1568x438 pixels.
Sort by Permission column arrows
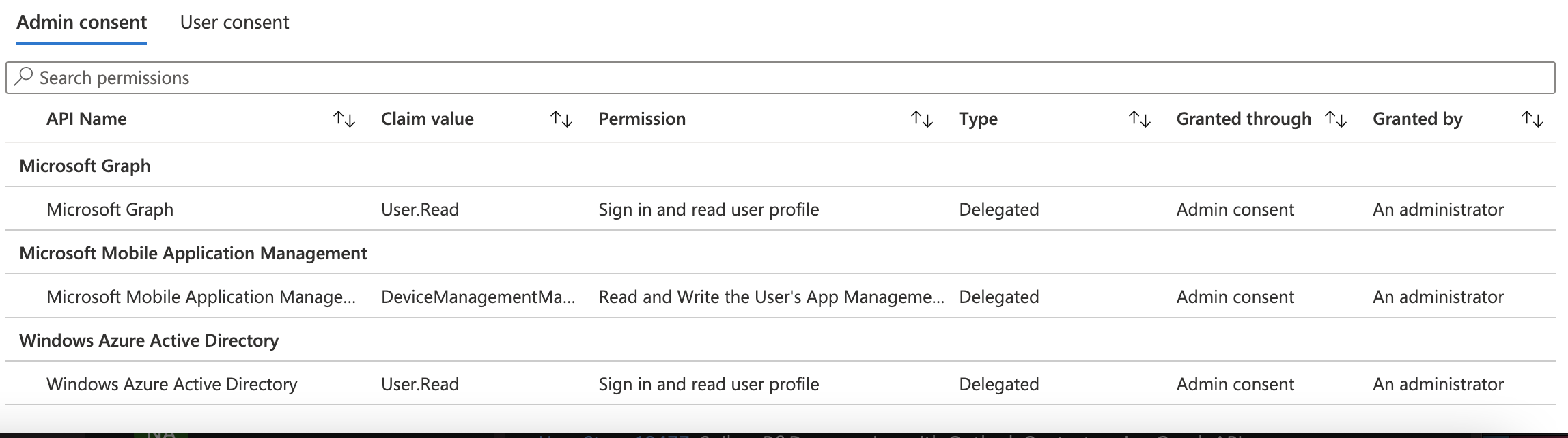[x=922, y=119]
